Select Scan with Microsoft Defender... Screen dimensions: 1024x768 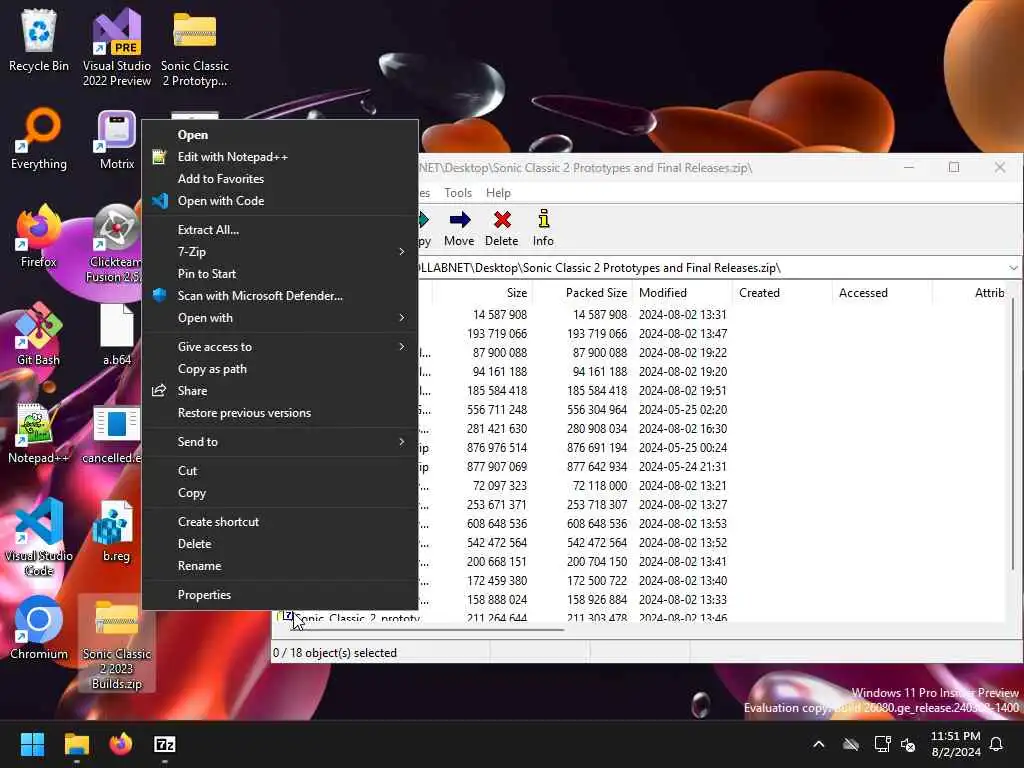[x=280, y=296]
